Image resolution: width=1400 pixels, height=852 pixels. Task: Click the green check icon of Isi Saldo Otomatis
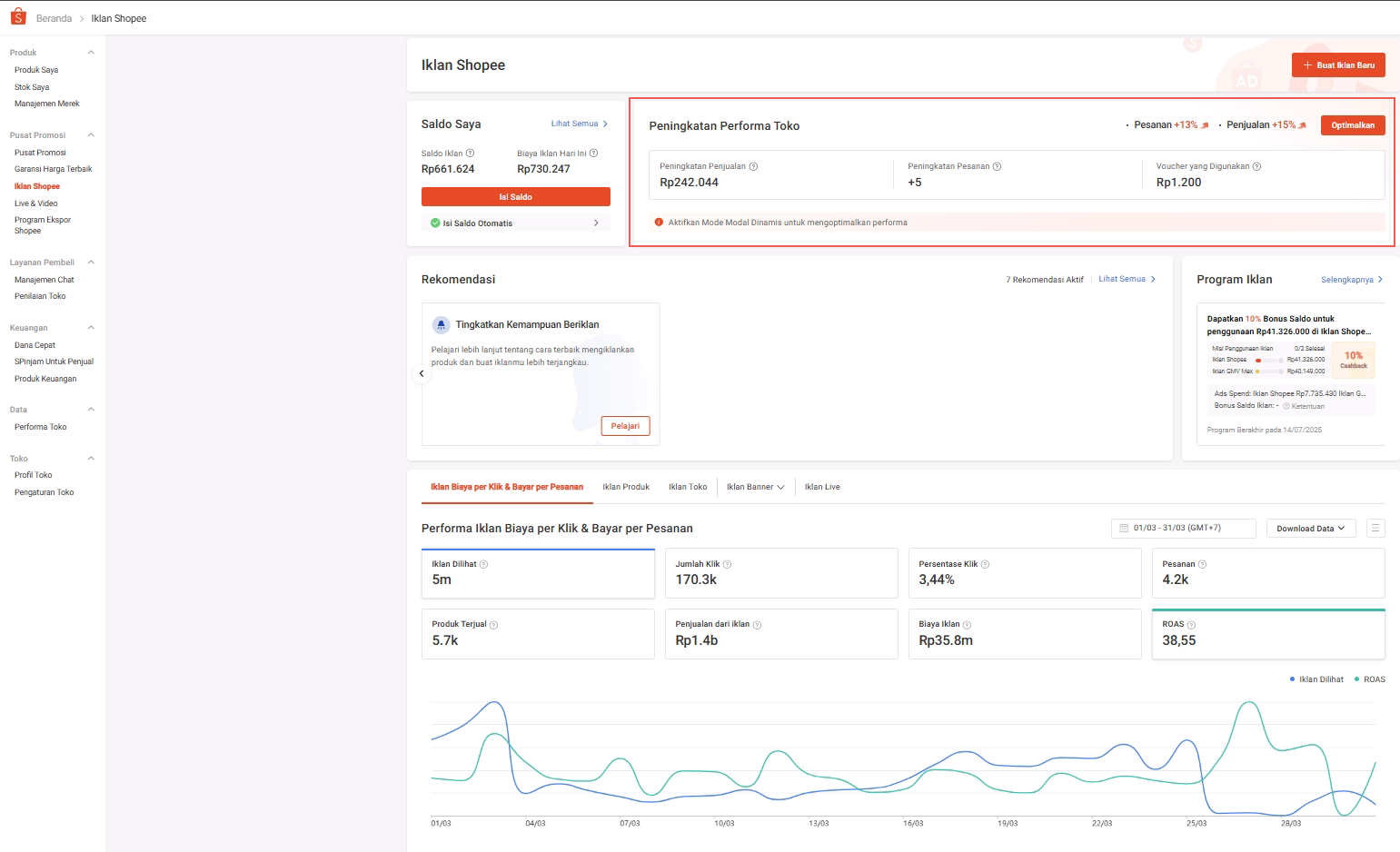(x=435, y=223)
